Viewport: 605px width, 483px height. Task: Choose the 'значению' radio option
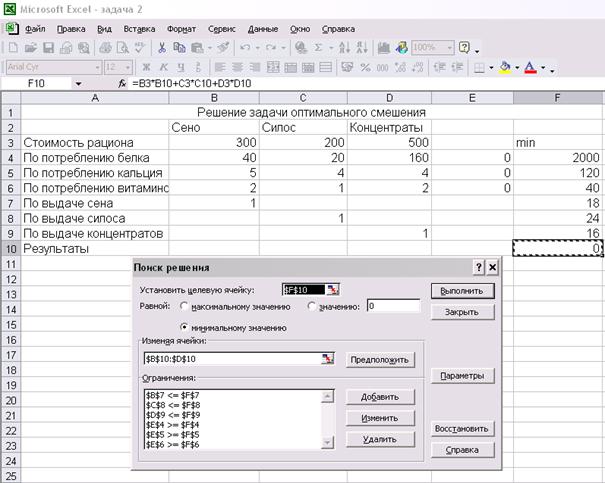point(312,306)
